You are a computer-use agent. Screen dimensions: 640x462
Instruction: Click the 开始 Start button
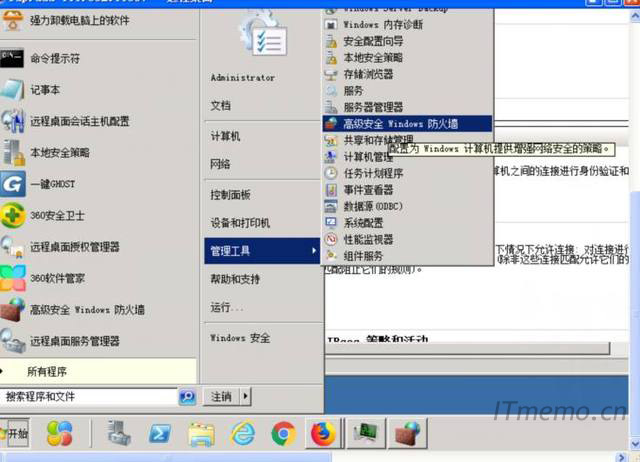(x=15, y=433)
